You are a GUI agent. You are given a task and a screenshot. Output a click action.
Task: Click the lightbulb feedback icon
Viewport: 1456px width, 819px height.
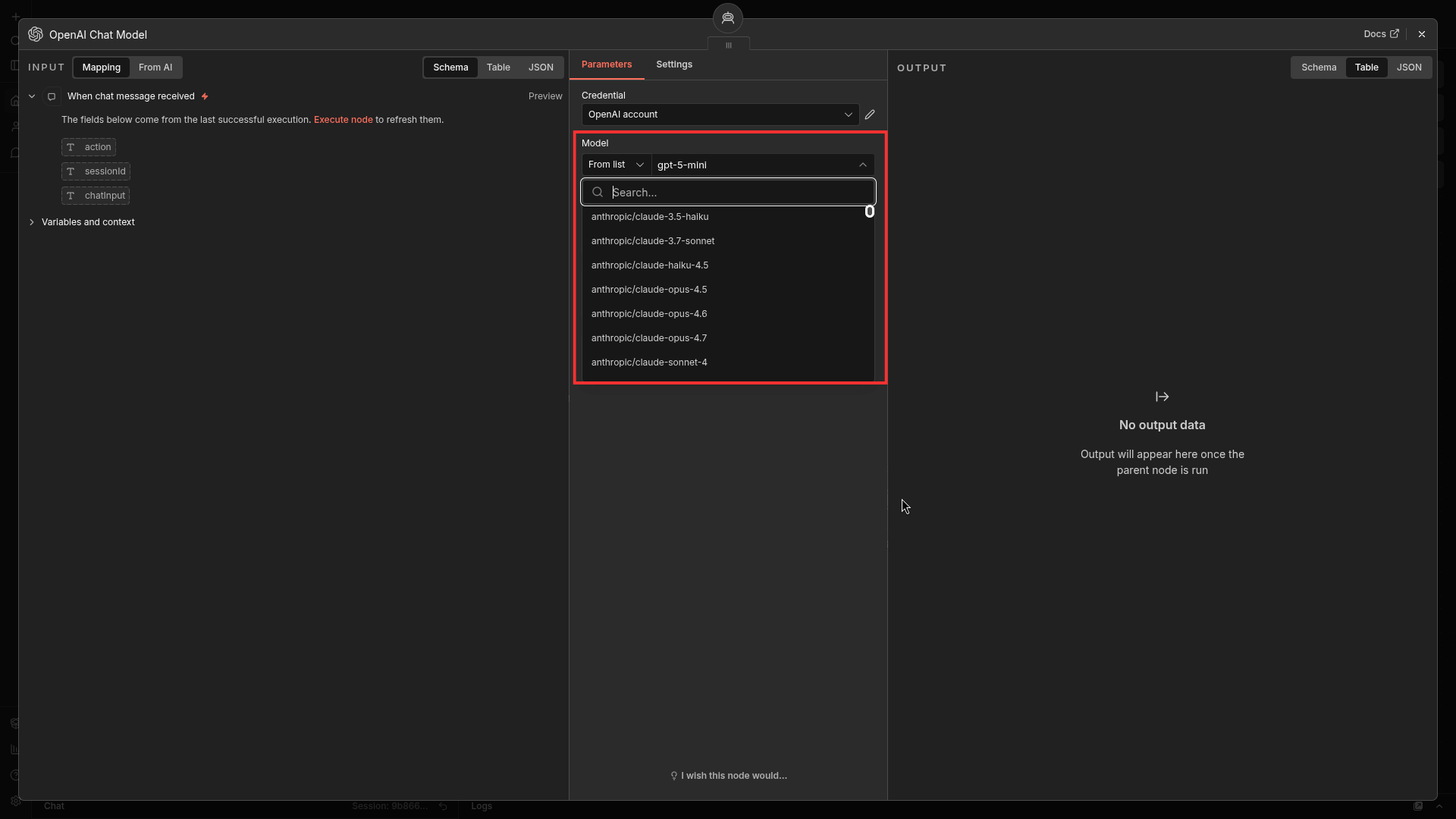(673, 776)
